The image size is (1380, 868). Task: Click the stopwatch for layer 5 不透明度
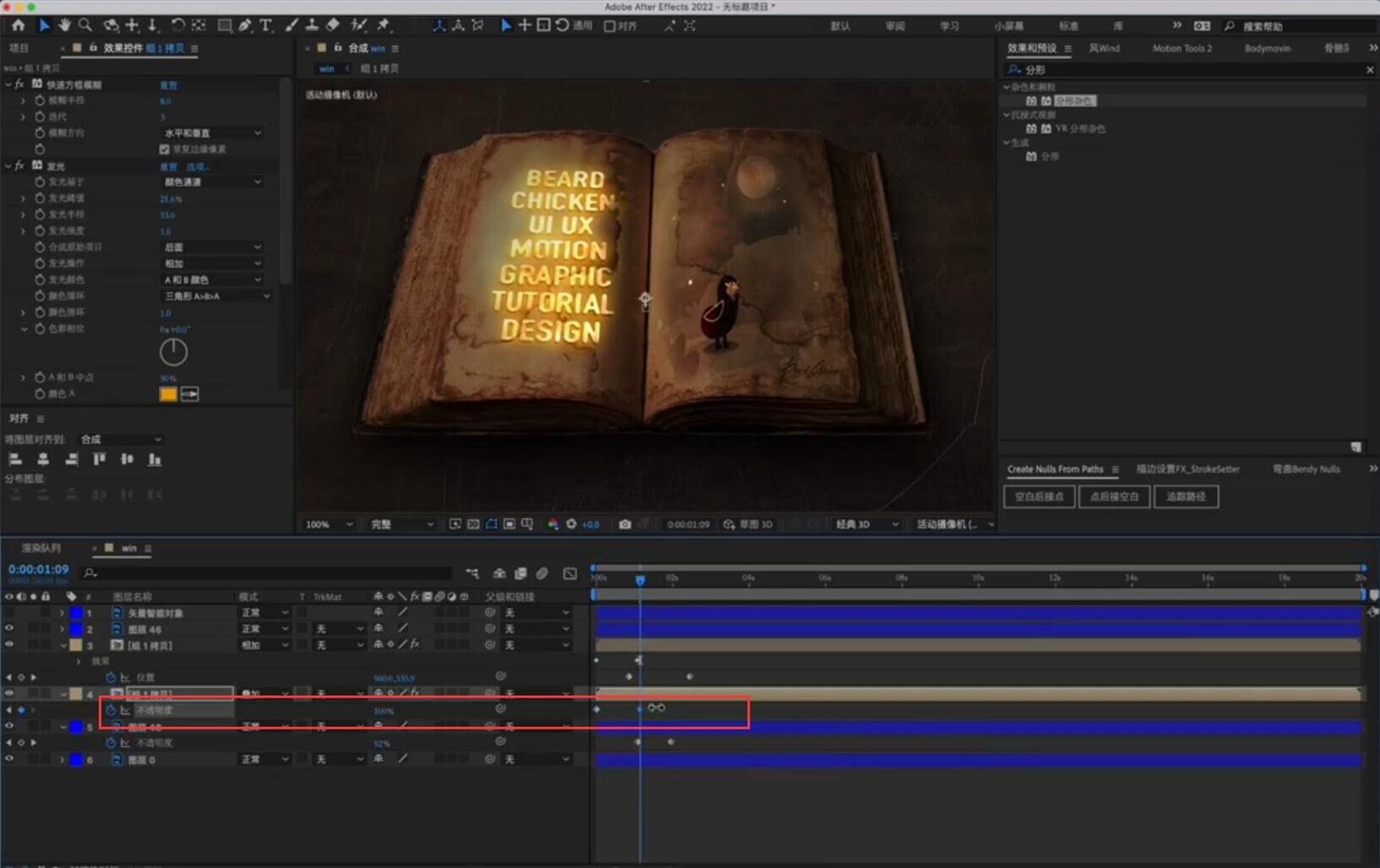(x=110, y=743)
